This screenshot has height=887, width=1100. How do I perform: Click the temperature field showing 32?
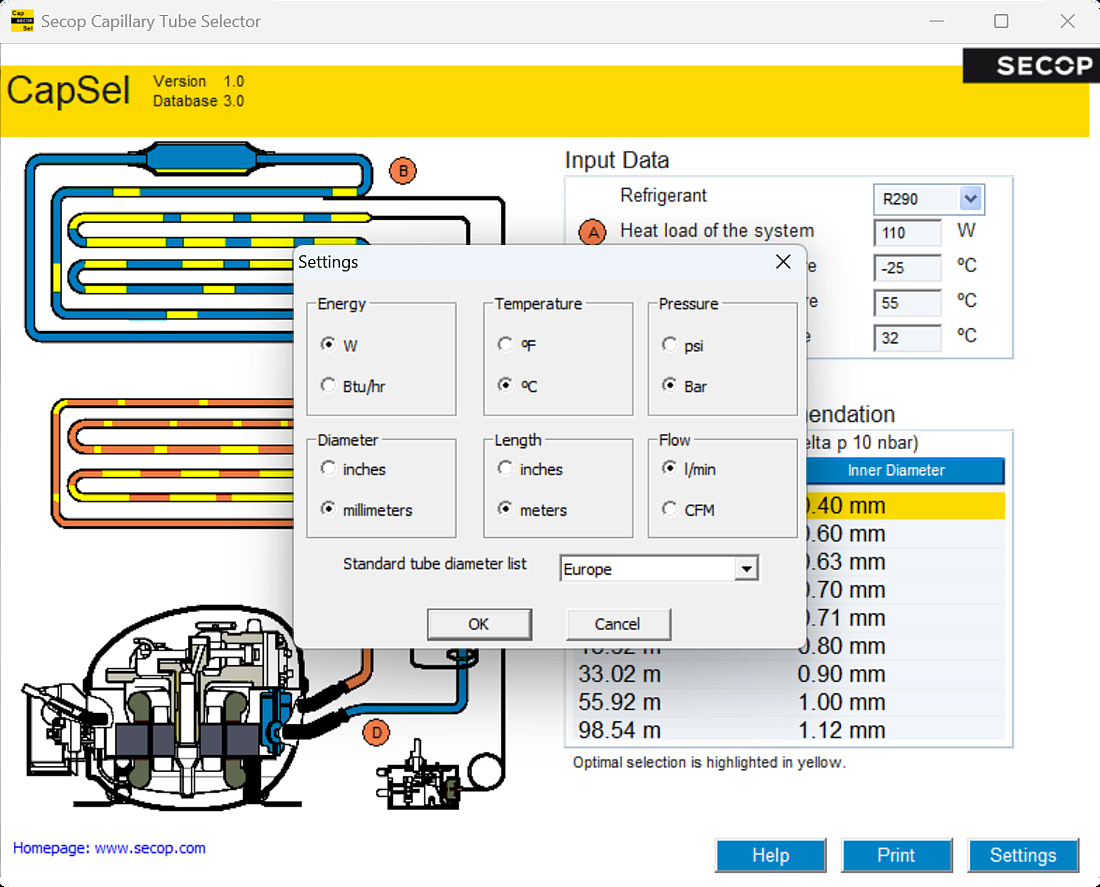907,338
